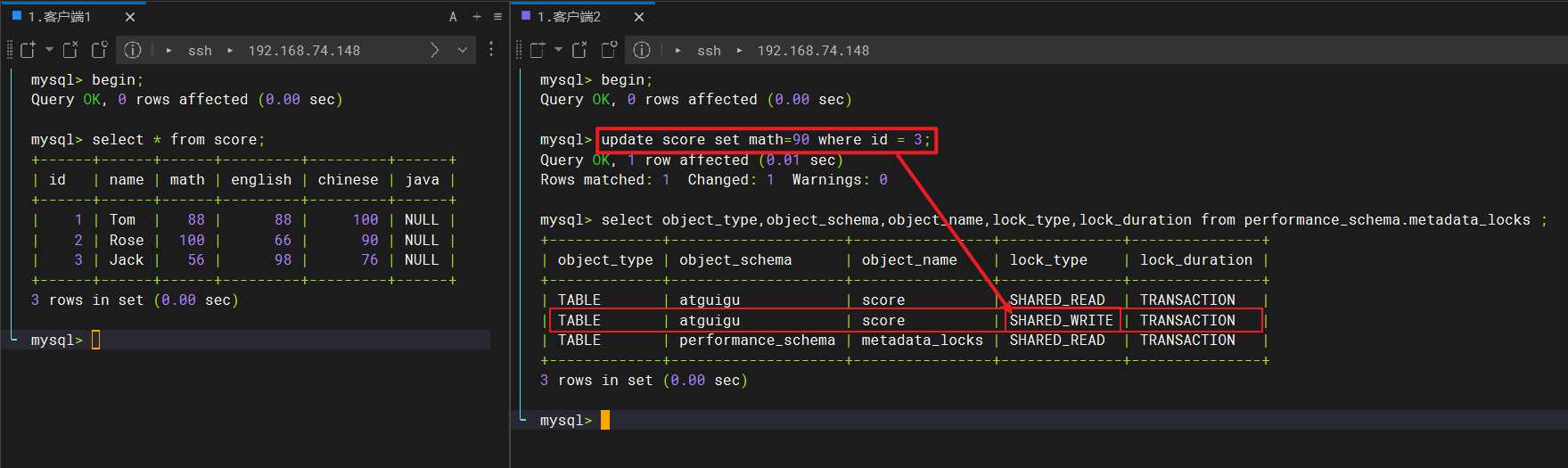Screen dimensions: 1568x468
Task: Click the 'performance_schema' schema cell
Action: (757, 340)
